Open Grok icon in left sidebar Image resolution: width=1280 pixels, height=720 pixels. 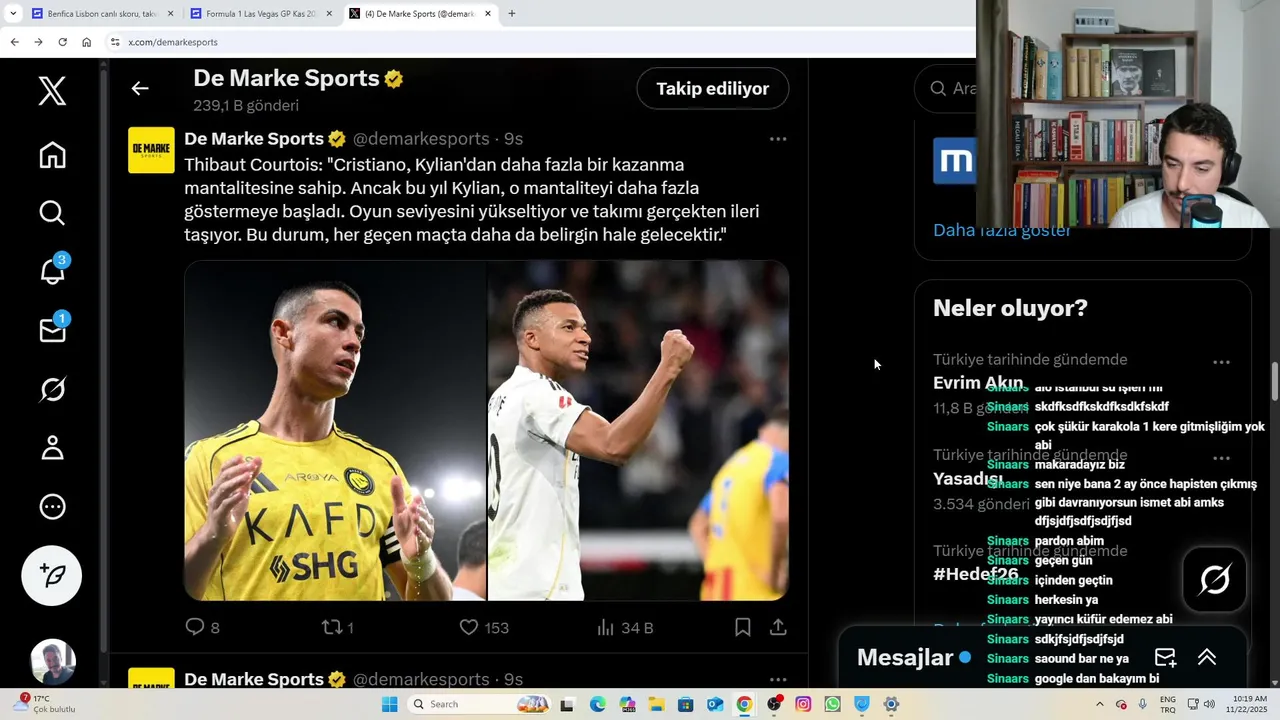[52, 389]
